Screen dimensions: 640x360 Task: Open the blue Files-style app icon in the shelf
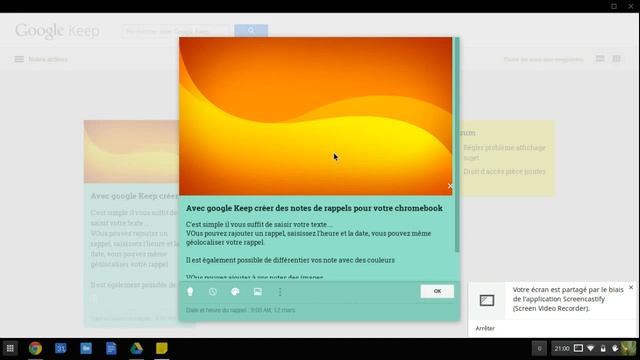(86, 348)
